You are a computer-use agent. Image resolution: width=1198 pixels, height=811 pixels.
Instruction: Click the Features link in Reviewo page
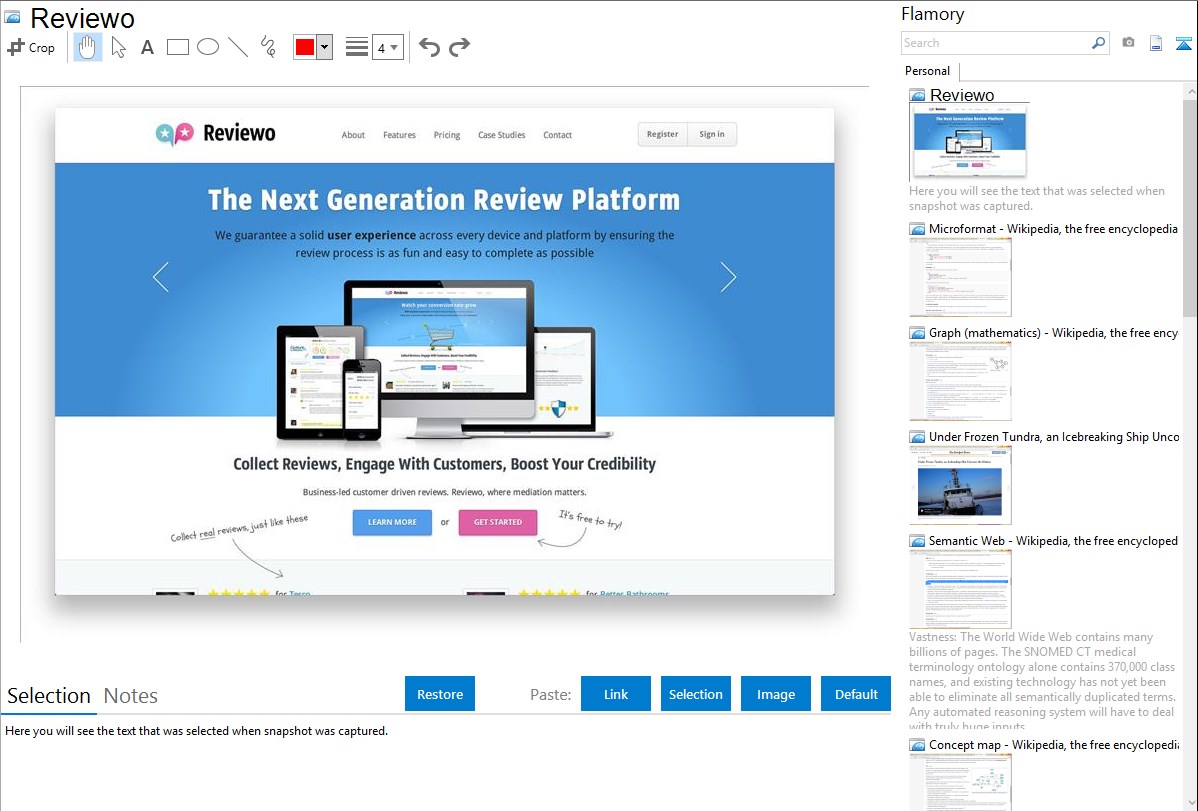tap(400, 135)
